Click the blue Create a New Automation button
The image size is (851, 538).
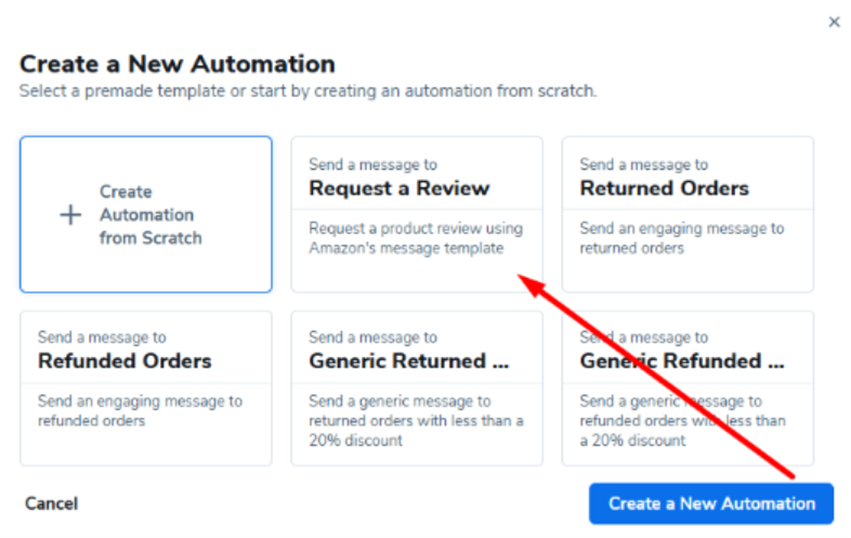711,503
